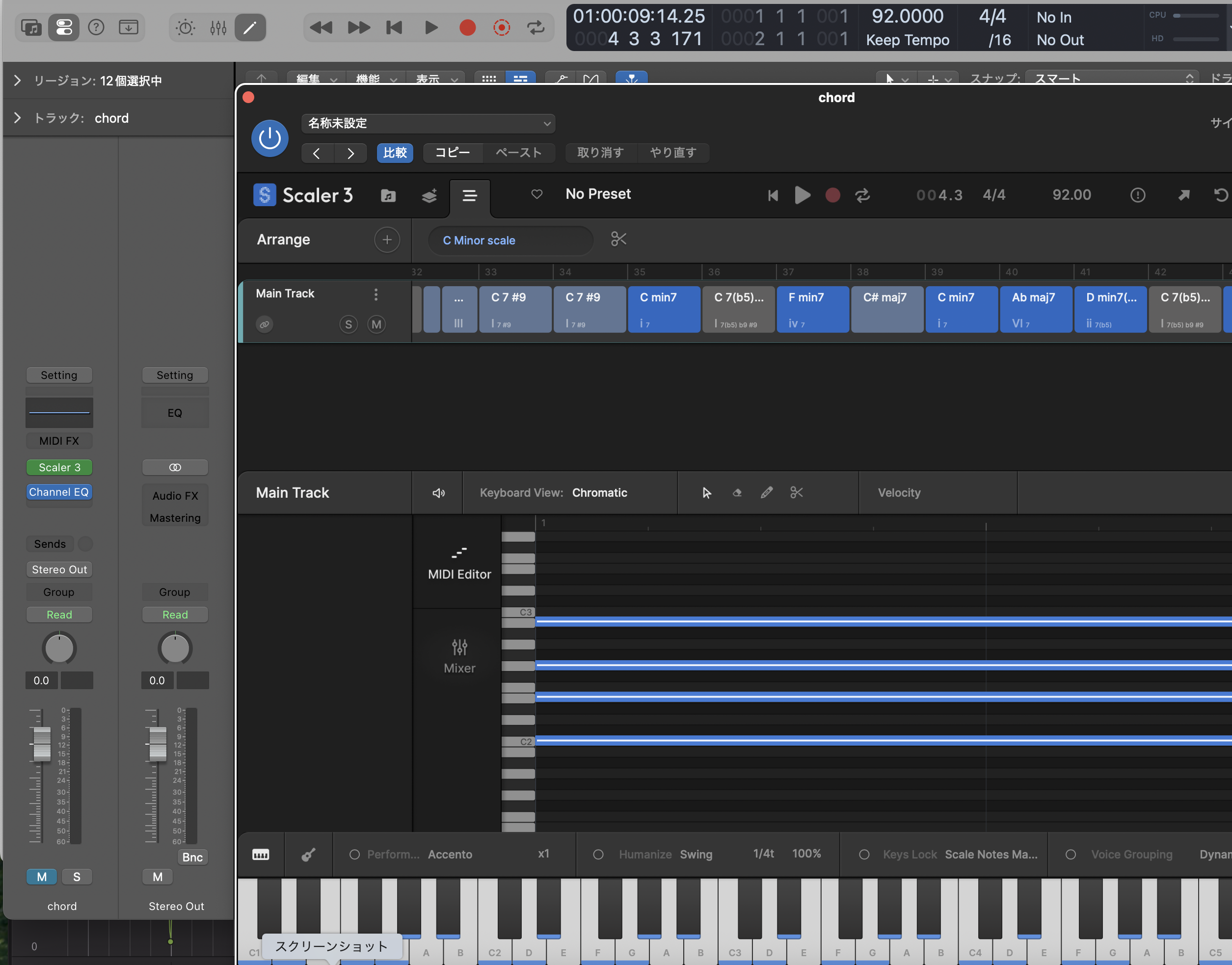Screen dimensions: 1232x965
Task: Show the Mixer sliders icon in control bar
Action: click(218, 27)
